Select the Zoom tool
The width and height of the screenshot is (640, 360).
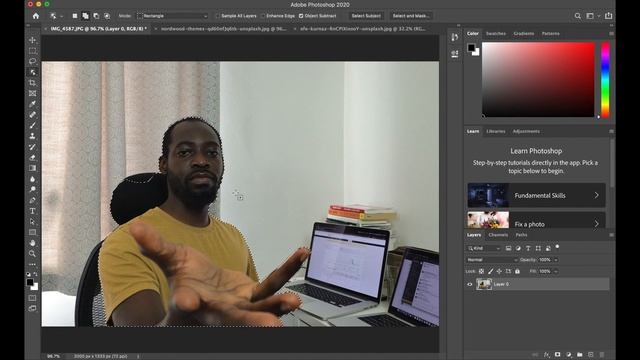(33, 253)
